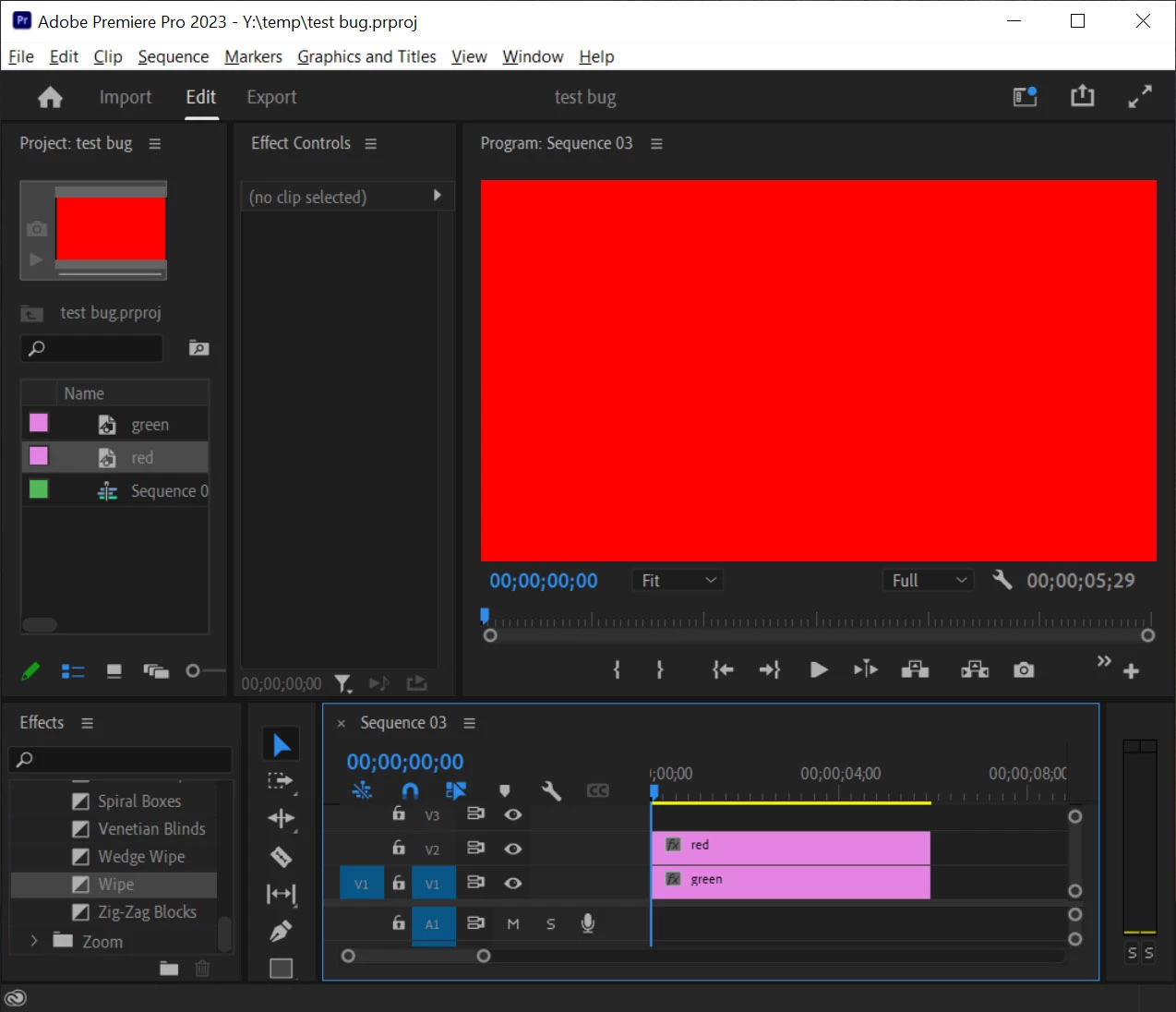Image resolution: width=1176 pixels, height=1012 pixels.
Task: Toggle V2 track output eye icon
Action: (513, 849)
